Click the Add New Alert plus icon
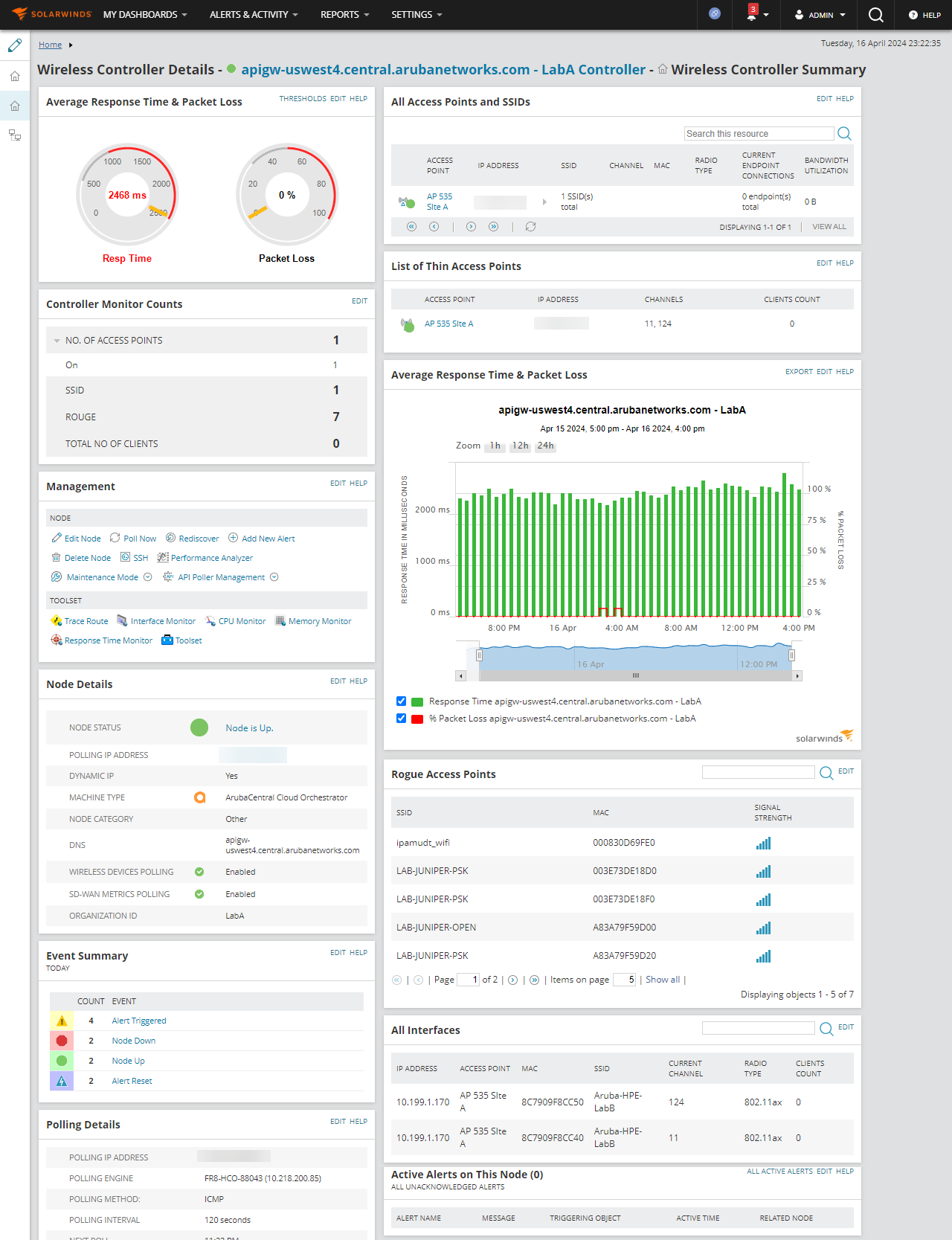Screen dimensions: 952x1240 point(233,538)
